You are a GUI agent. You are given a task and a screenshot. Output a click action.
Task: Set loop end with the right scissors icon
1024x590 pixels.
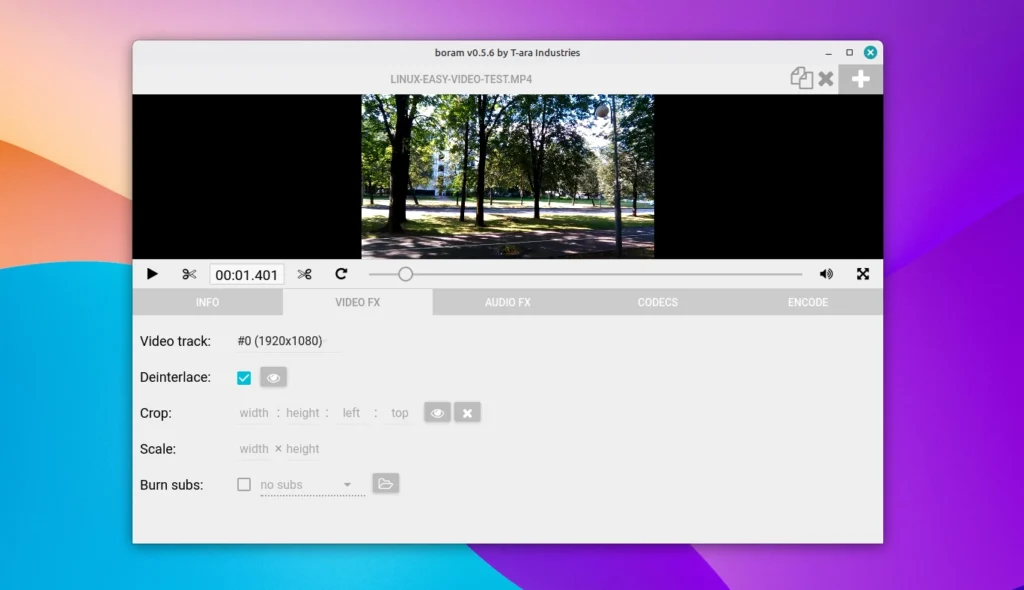point(306,273)
